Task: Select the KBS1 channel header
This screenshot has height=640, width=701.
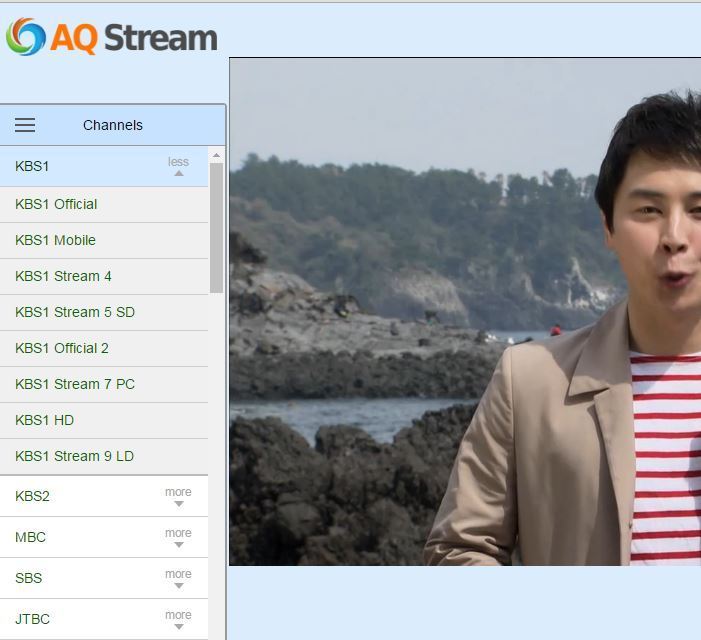Action: pos(104,166)
